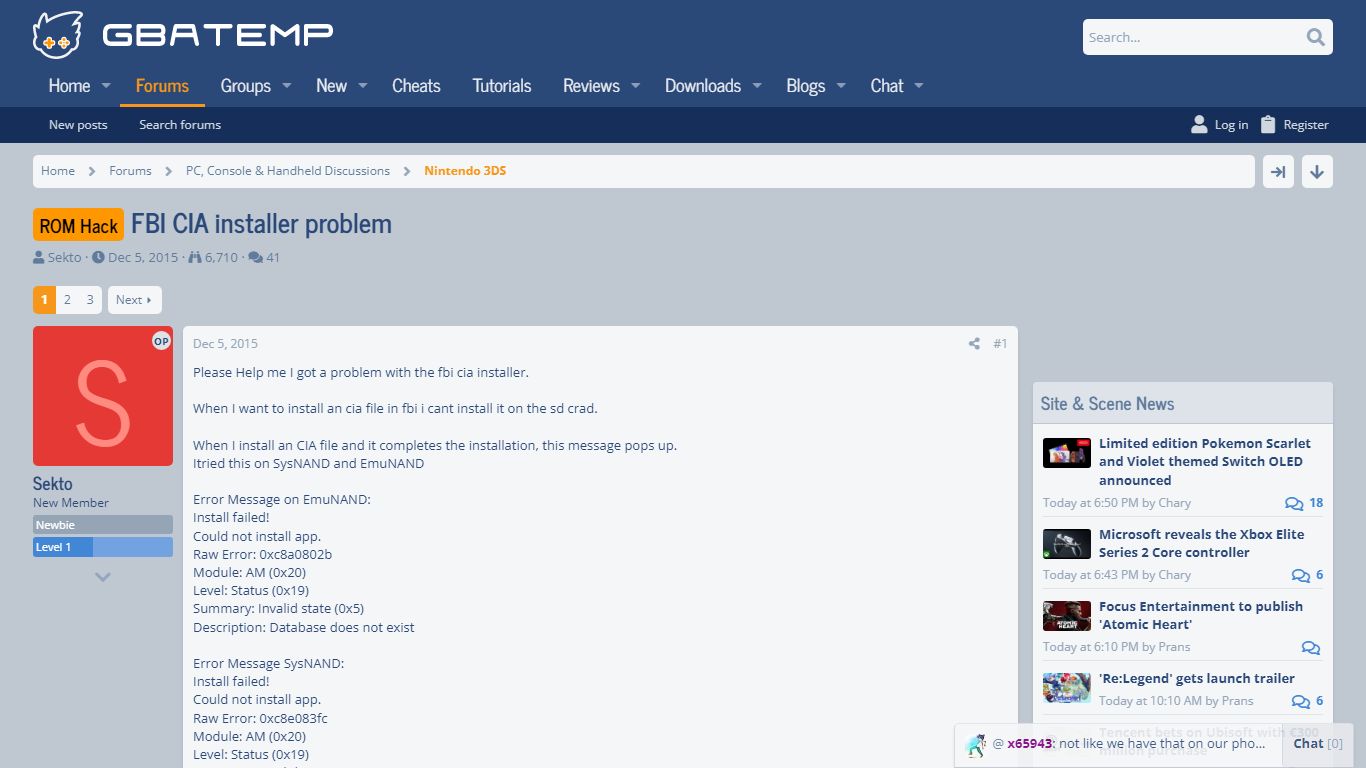Open the GBAtemp logo homepage
Viewport: 1366px width, 768px height.
coord(183,35)
